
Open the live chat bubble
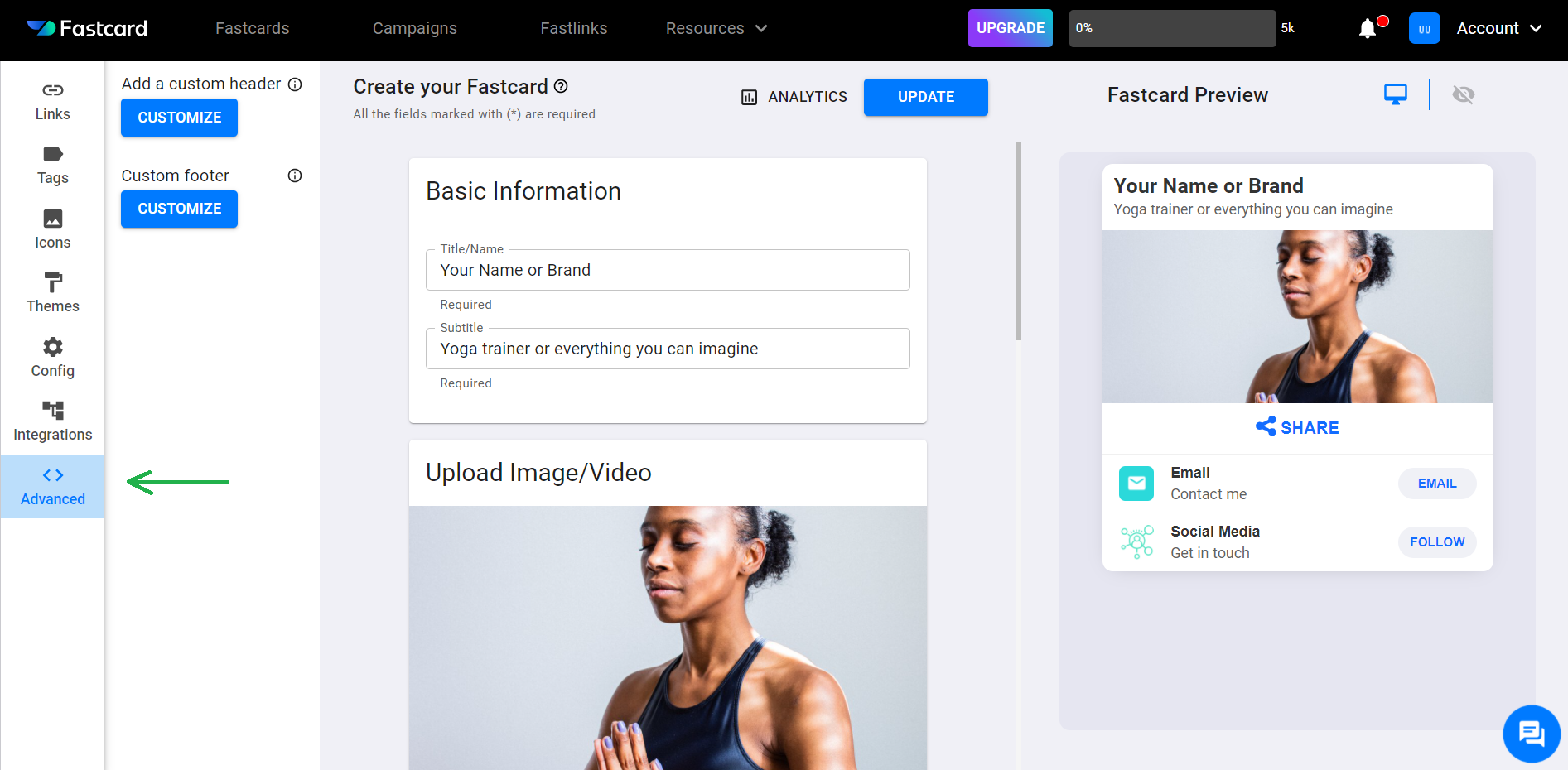[1532, 734]
